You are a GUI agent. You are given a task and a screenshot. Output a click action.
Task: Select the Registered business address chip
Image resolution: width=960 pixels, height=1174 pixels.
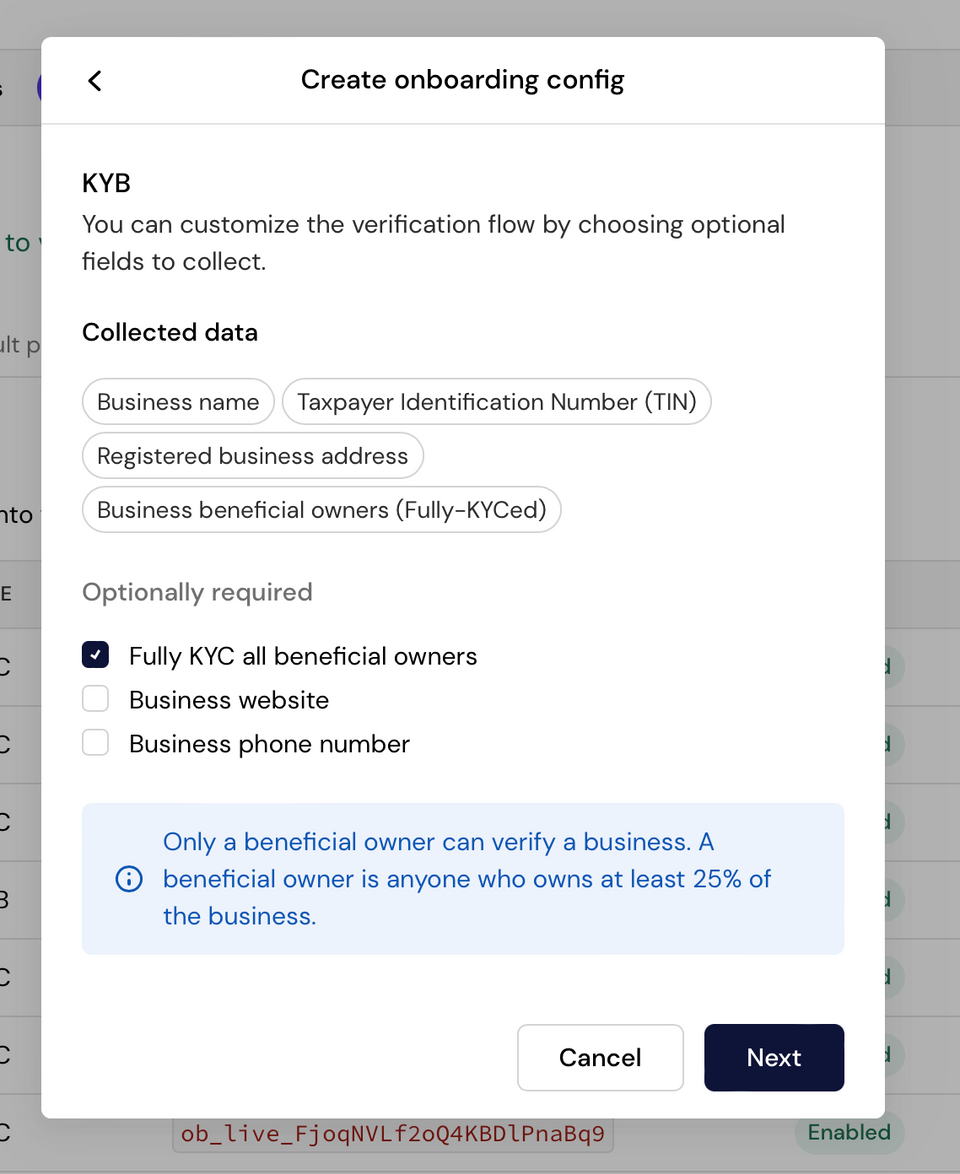(x=252, y=456)
